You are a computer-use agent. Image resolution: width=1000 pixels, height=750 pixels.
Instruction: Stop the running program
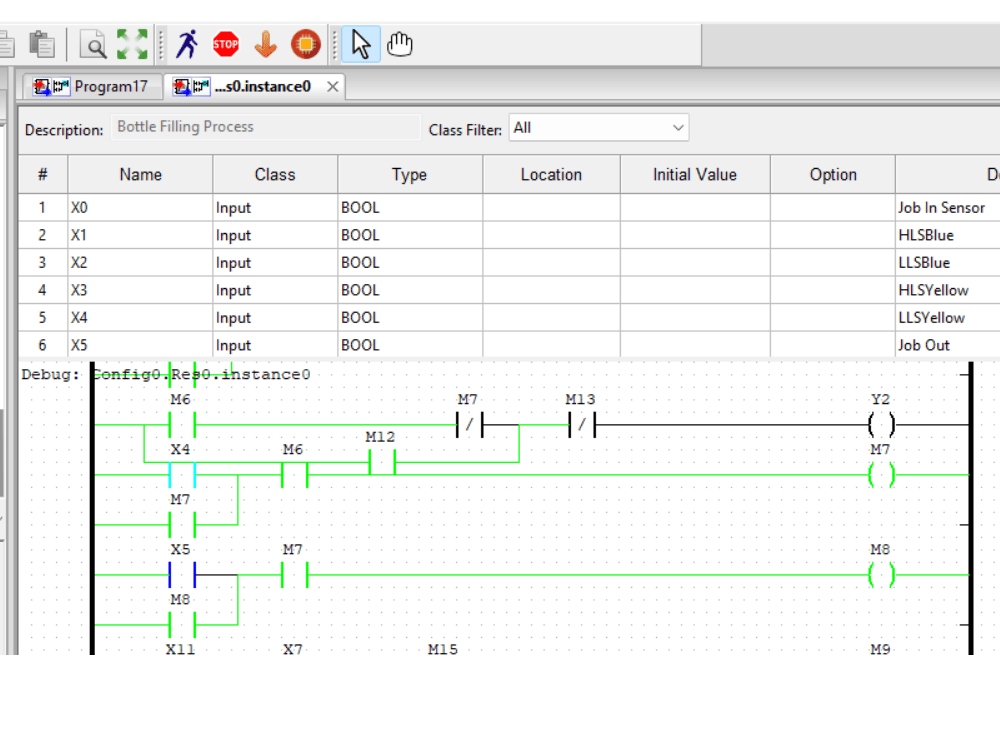click(x=225, y=43)
